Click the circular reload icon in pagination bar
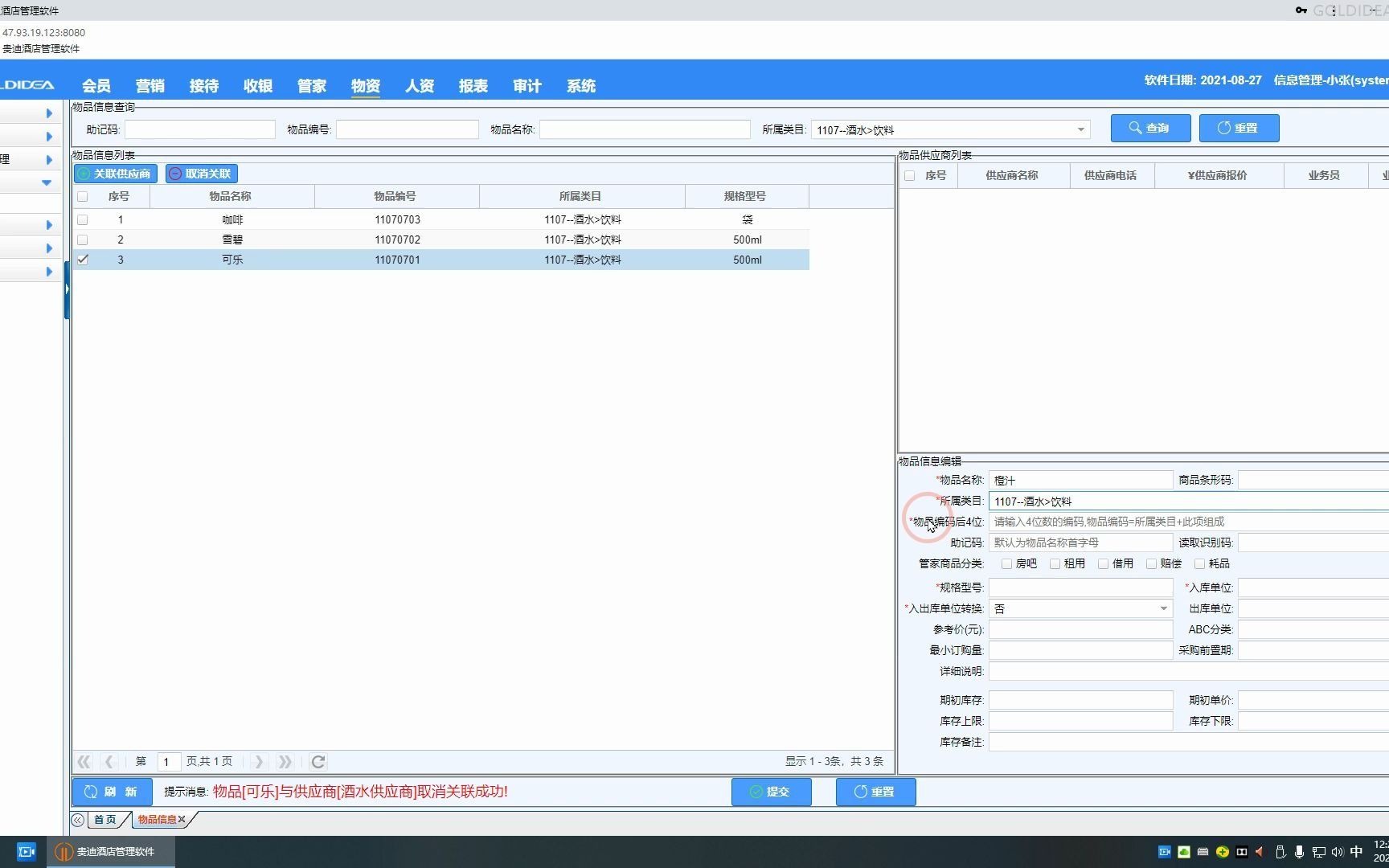Image resolution: width=1389 pixels, height=868 pixels. [x=318, y=761]
